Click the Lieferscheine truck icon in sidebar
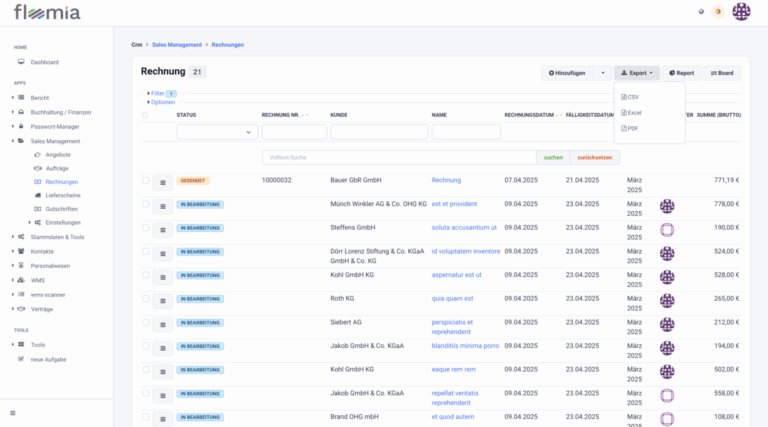Image resolution: width=768 pixels, height=427 pixels. coord(38,195)
